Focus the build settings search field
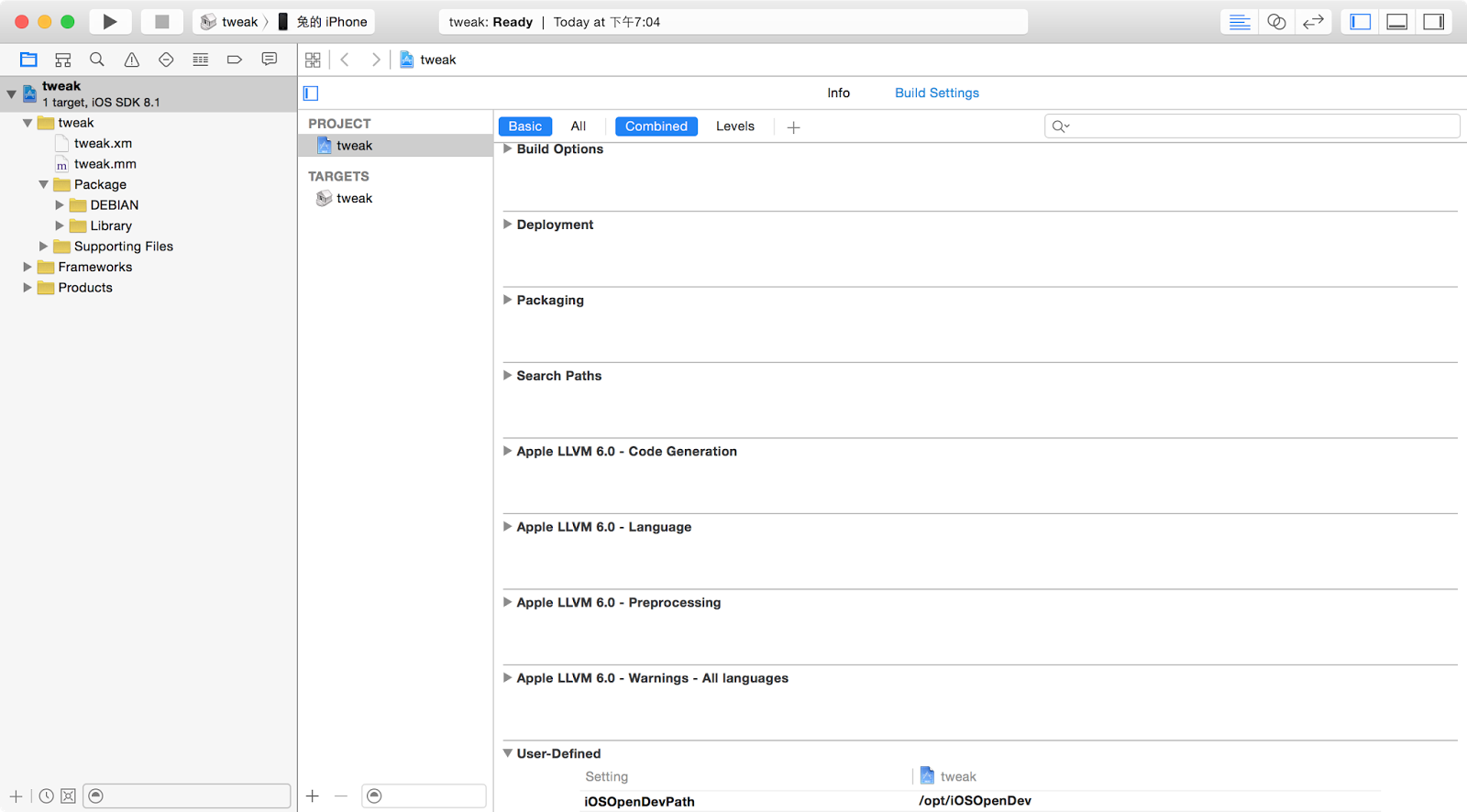The image size is (1467, 812). (1252, 126)
